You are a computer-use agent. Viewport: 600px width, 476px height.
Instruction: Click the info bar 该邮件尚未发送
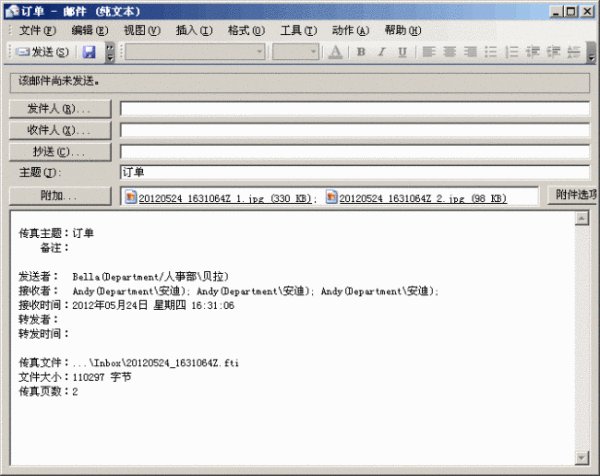[x=300, y=81]
